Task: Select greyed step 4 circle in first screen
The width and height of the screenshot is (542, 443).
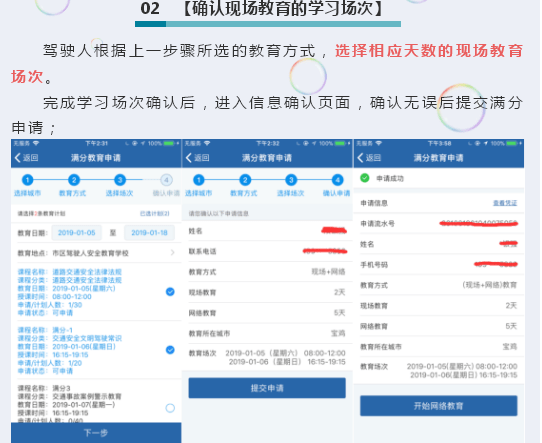Action: (x=166, y=180)
